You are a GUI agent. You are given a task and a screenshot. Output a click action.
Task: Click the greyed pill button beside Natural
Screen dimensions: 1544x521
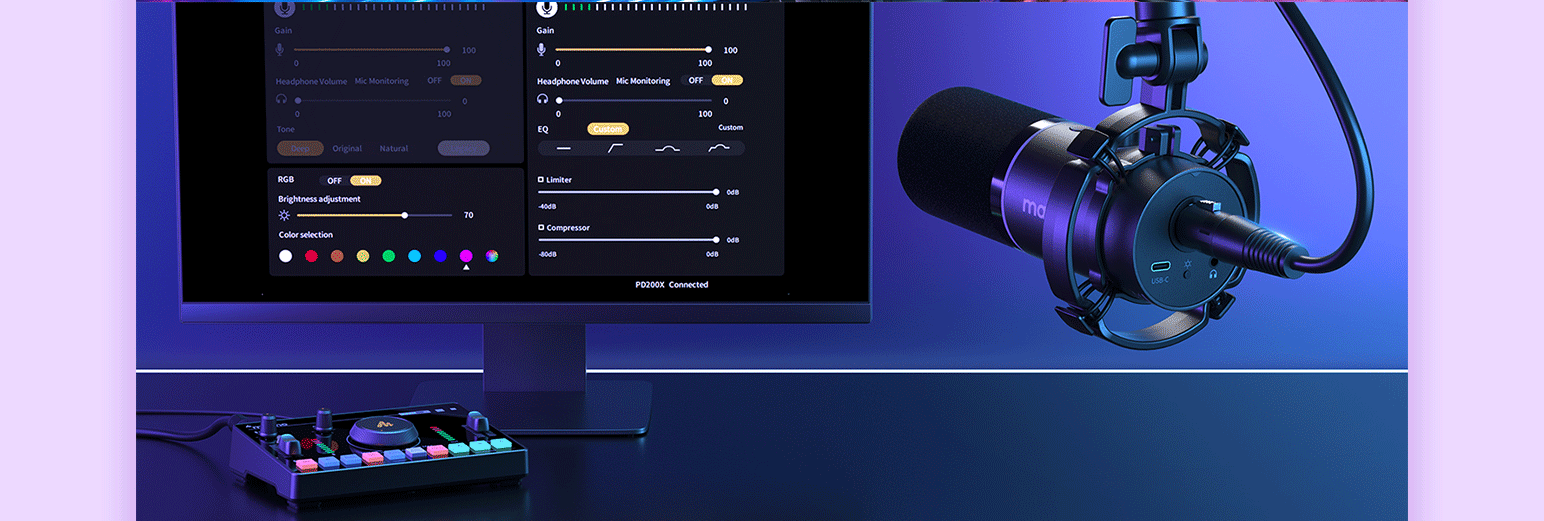click(463, 148)
